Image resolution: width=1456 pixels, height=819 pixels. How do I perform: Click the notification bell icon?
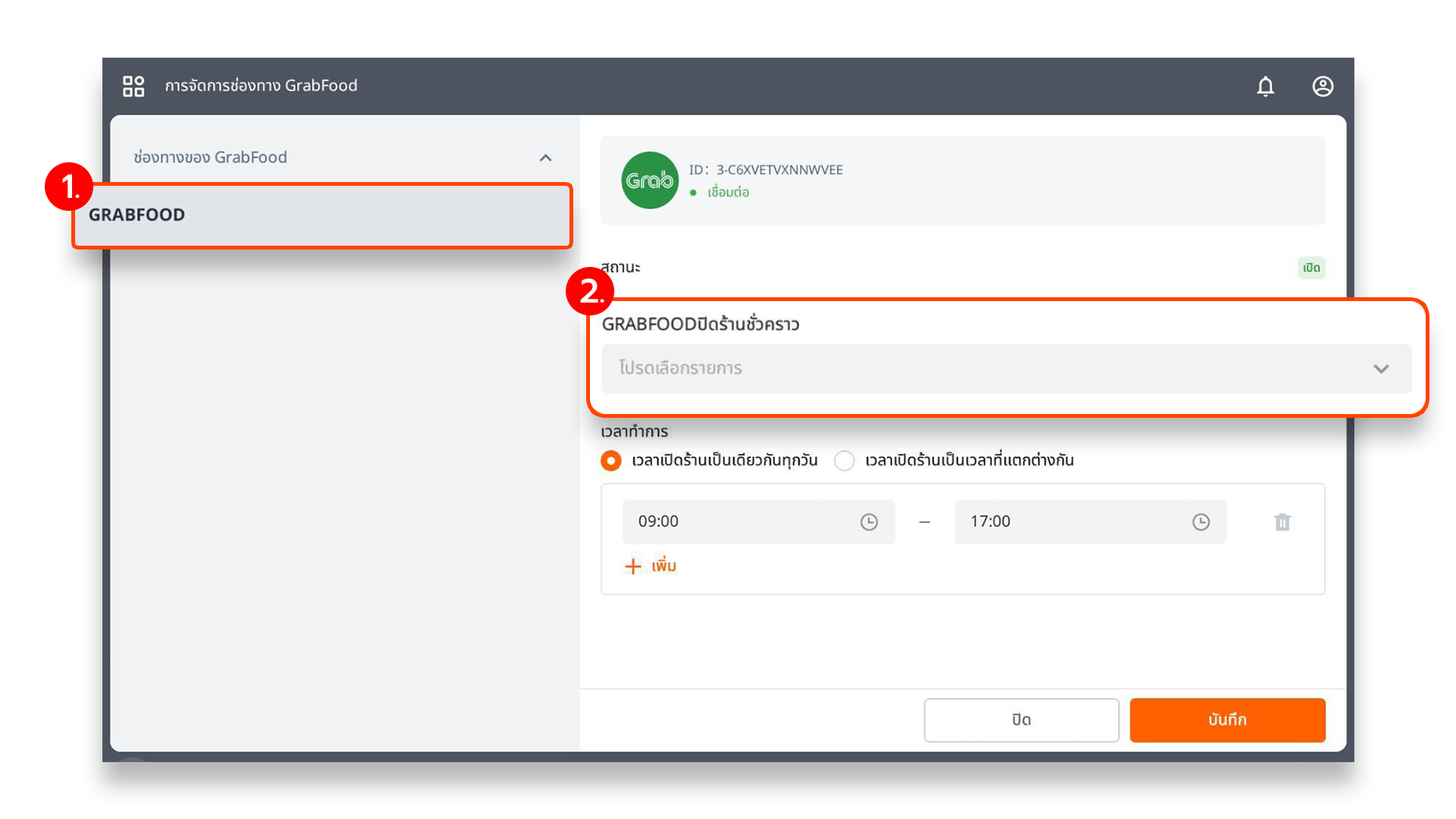[x=1263, y=84]
